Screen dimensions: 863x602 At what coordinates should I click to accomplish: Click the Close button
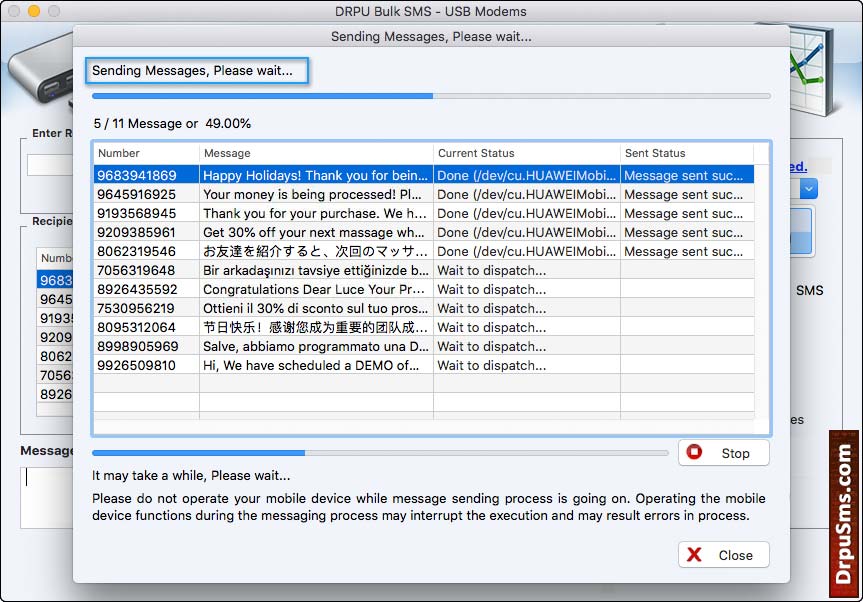pyautogui.click(x=723, y=555)
